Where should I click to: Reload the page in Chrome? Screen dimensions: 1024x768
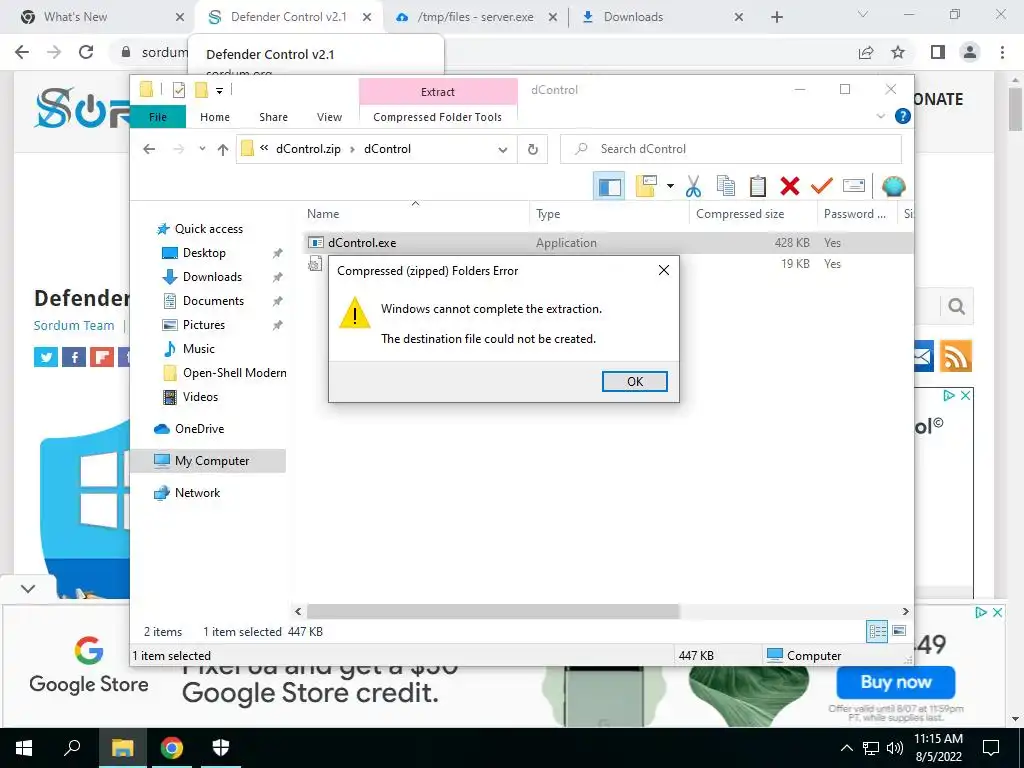86,52
